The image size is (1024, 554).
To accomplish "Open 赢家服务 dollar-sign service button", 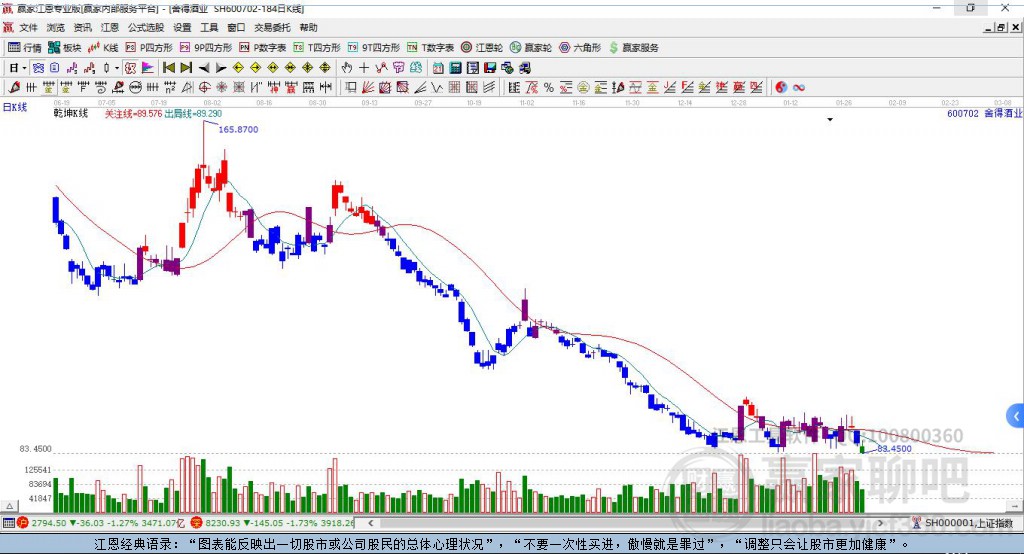I will click(x=634, y=48).
